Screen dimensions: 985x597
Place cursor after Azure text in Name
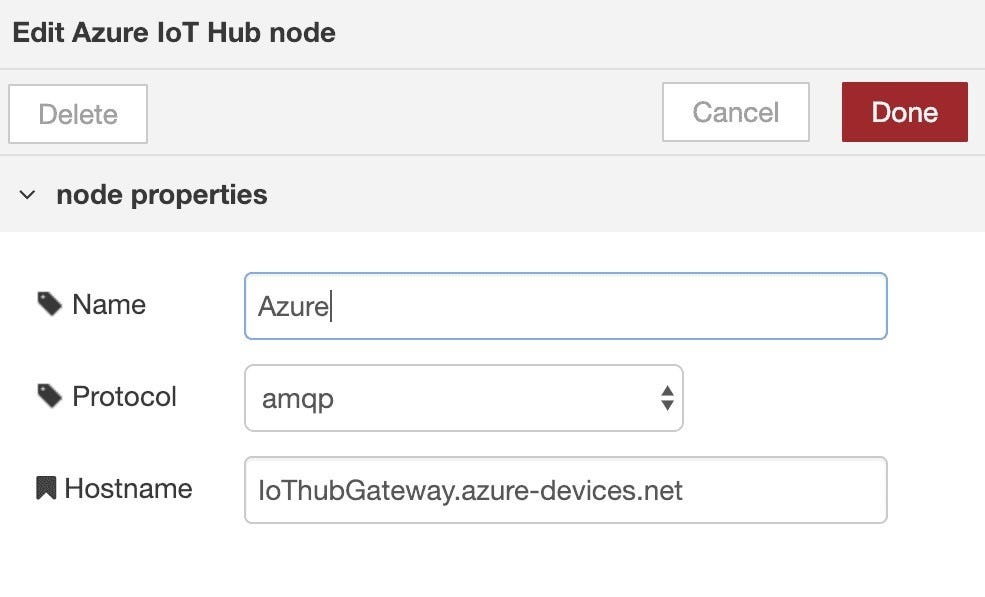(x=331, y=307)
